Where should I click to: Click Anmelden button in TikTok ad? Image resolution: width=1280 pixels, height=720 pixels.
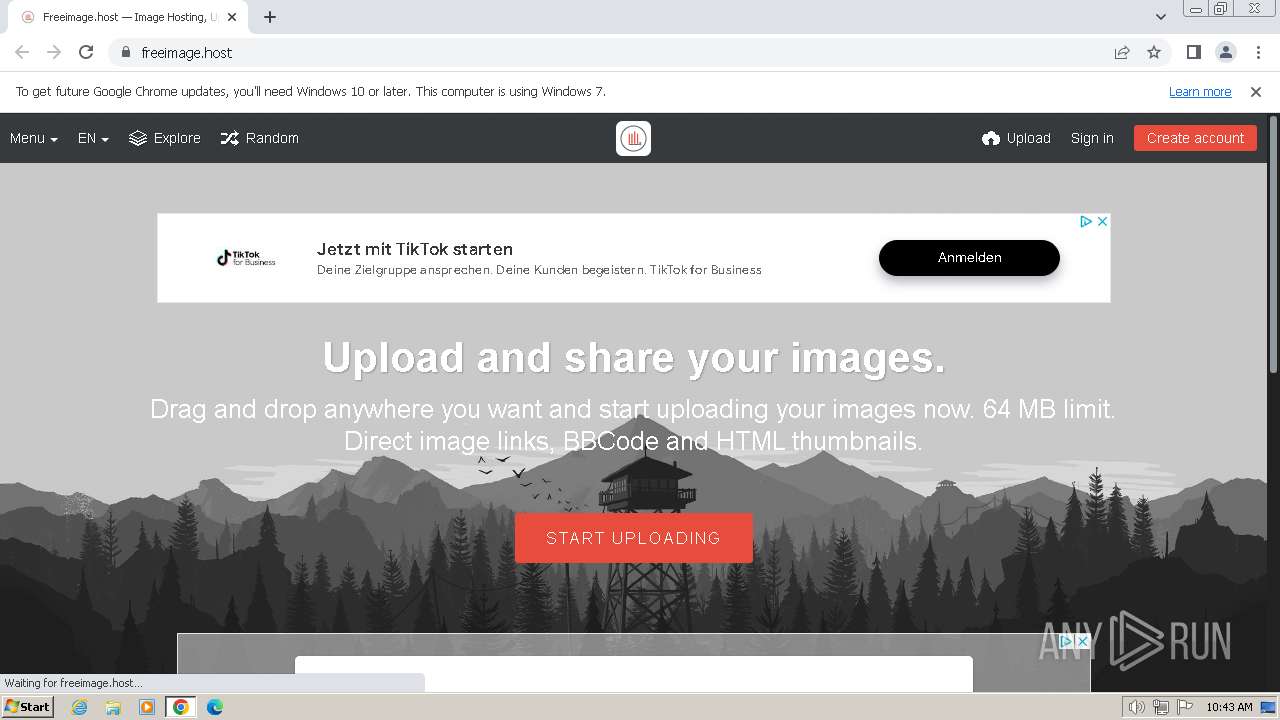pyautogui.click(x=969, y=257)
